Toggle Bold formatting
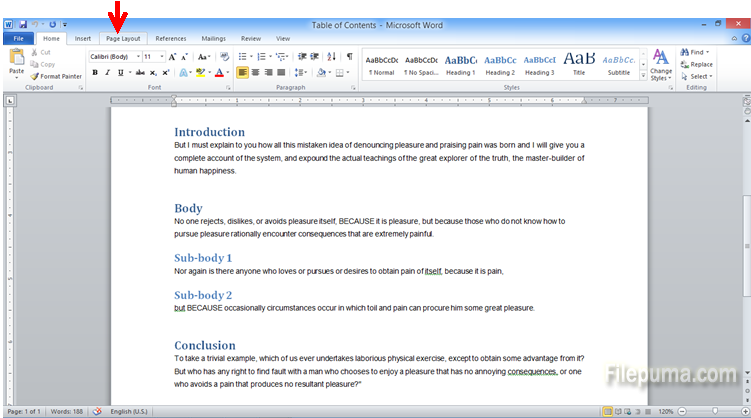Image resolution: width=751 pixels, height=418 pixels. tap(95, 73)
